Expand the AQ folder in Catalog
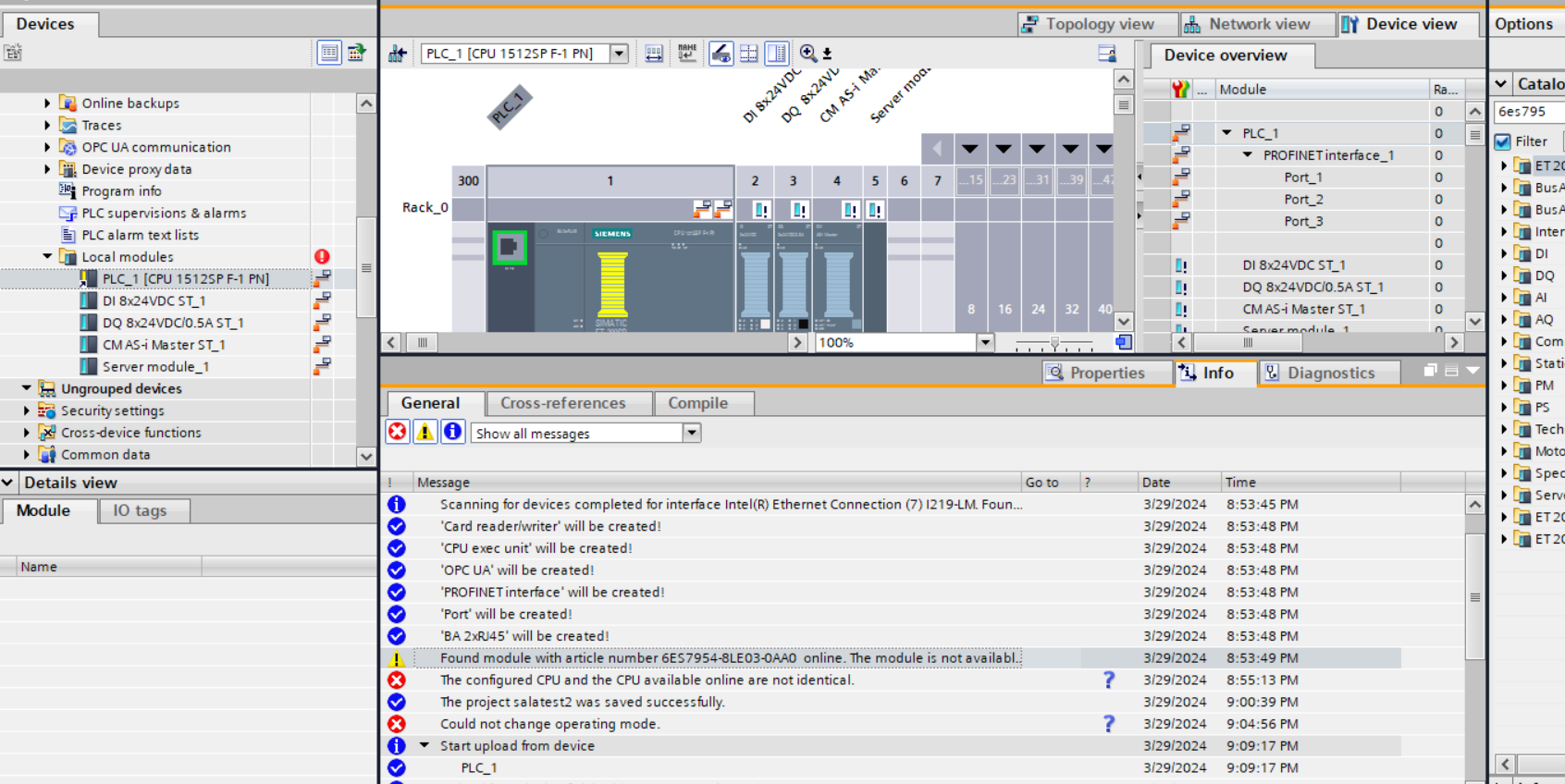This screenshot has height=784, width=1565. (x=1504, y=319)
